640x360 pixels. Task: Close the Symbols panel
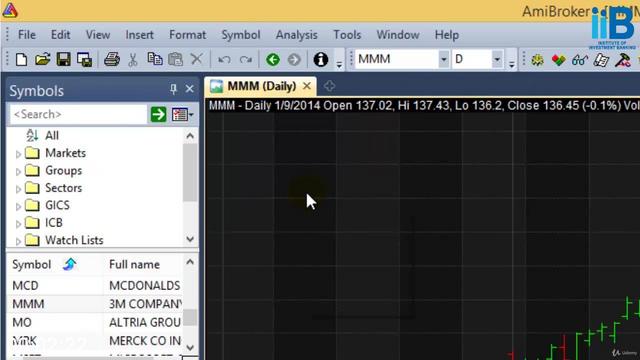(189, 89)
